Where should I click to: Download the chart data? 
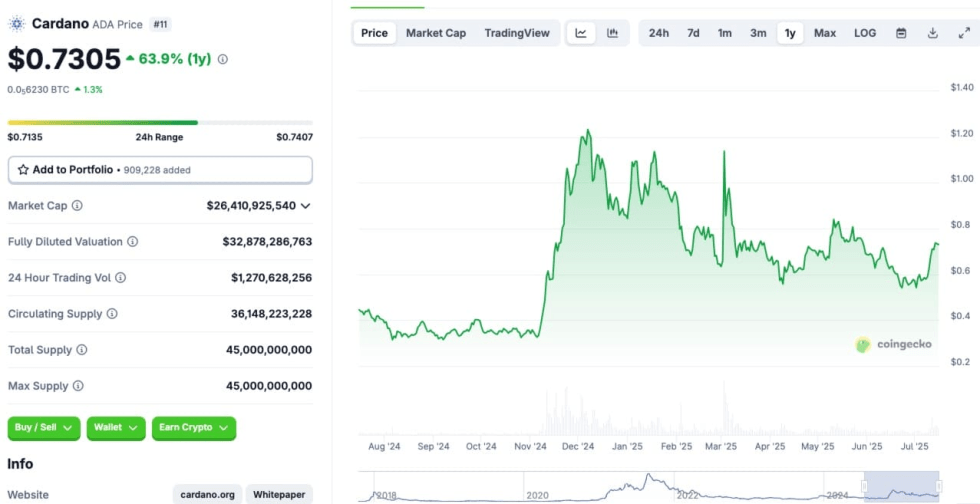pos(932,33)
